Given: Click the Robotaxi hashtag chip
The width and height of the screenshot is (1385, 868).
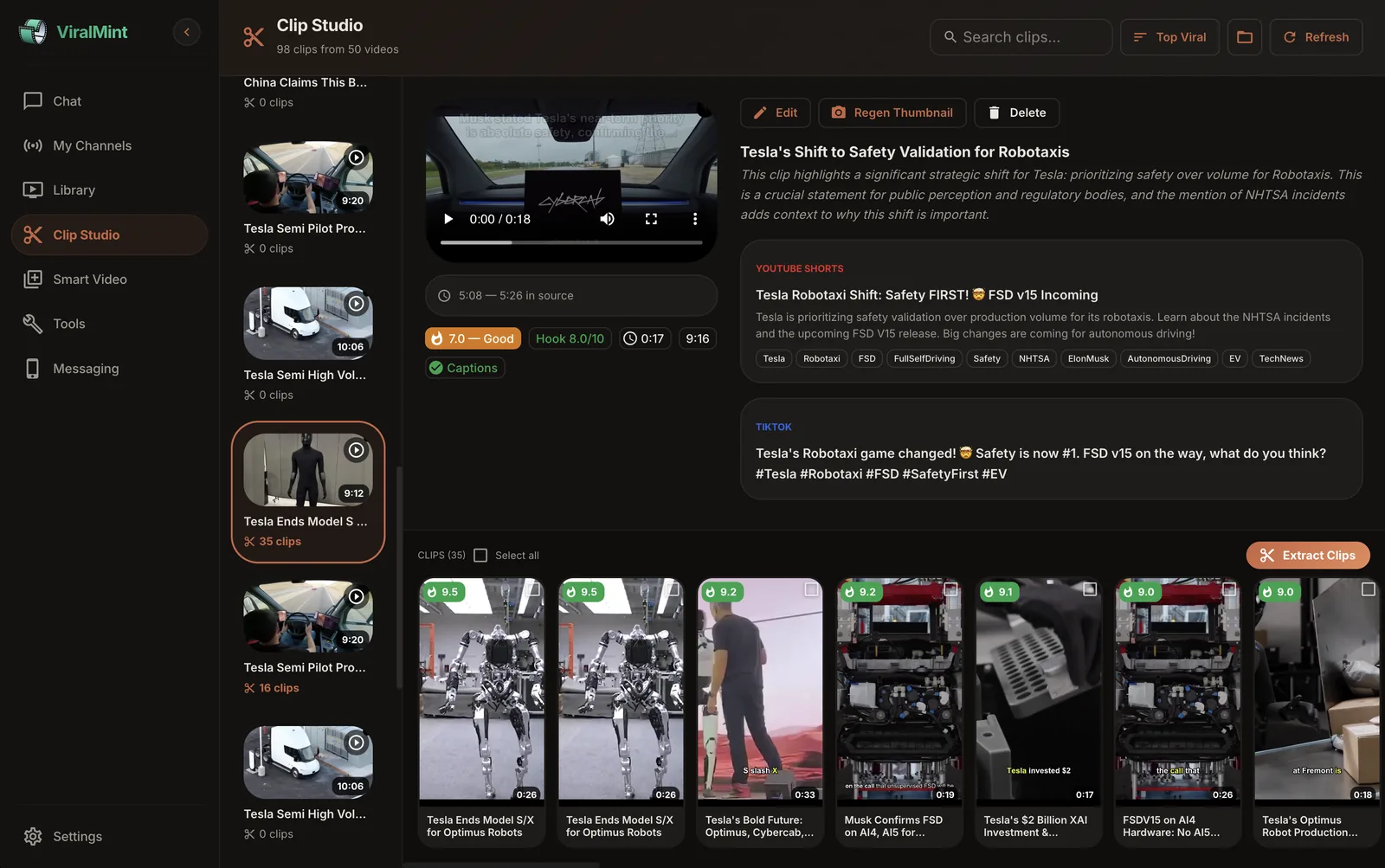Looking at the screenshot, I should click(x=821, y=358).
